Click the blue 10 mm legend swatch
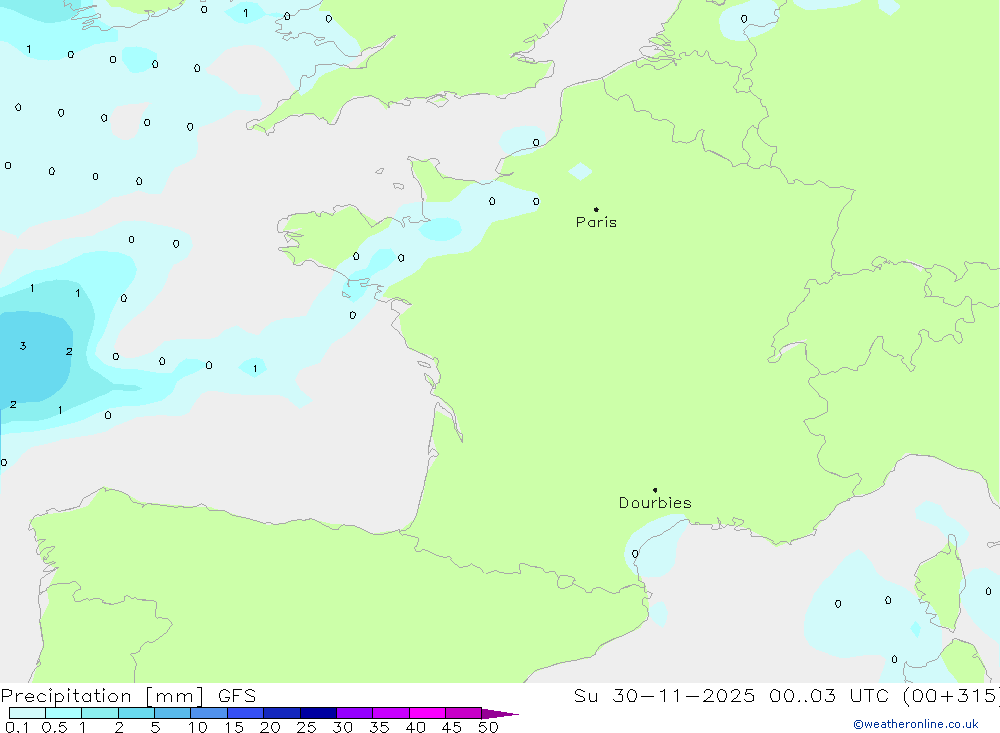1000x733 pixels. [x=209, y=713]
